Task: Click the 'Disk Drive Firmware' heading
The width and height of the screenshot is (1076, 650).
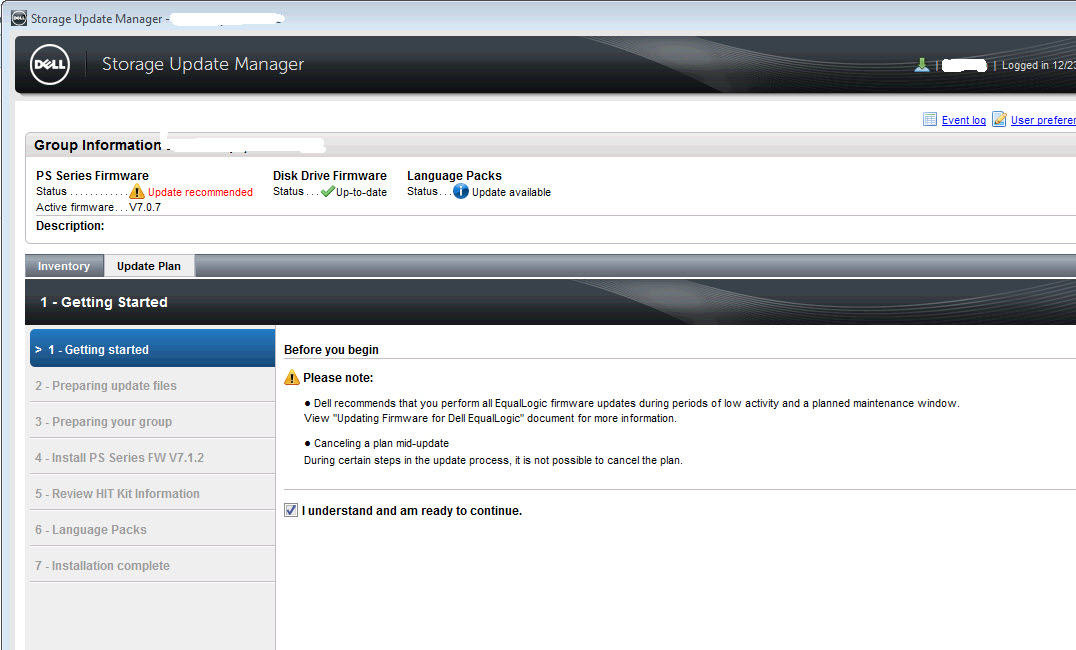Action: click(330, 176)
